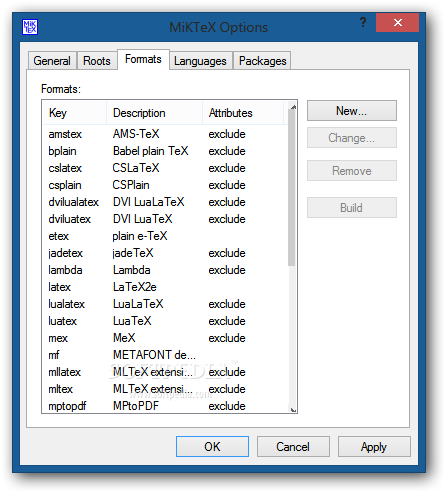Screen dimensions: 446x493
Task: Click the formats list scrollbar thumb
Action: click(x=292, y=187)
